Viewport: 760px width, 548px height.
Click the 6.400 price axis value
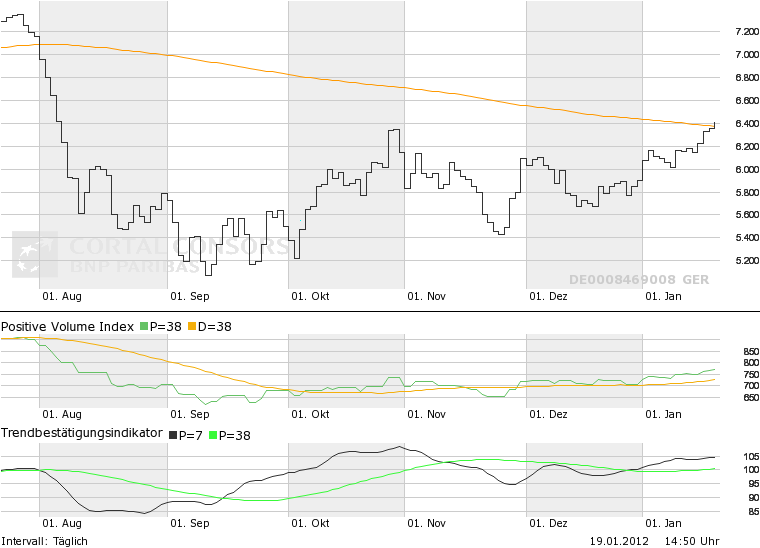pos(747,124)
